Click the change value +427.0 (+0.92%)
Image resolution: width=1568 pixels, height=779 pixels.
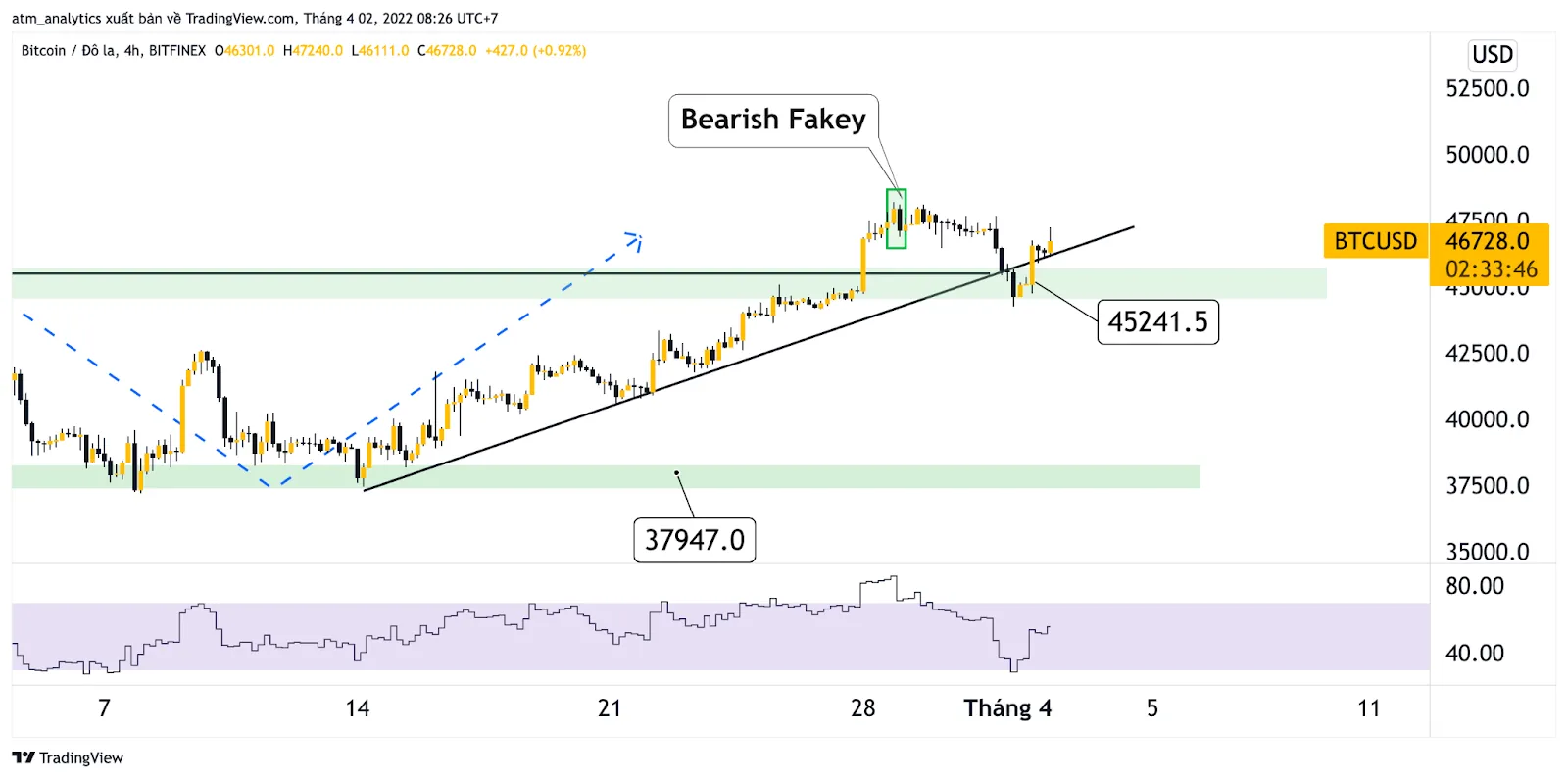pyautogui.click(x=536, y=50)
